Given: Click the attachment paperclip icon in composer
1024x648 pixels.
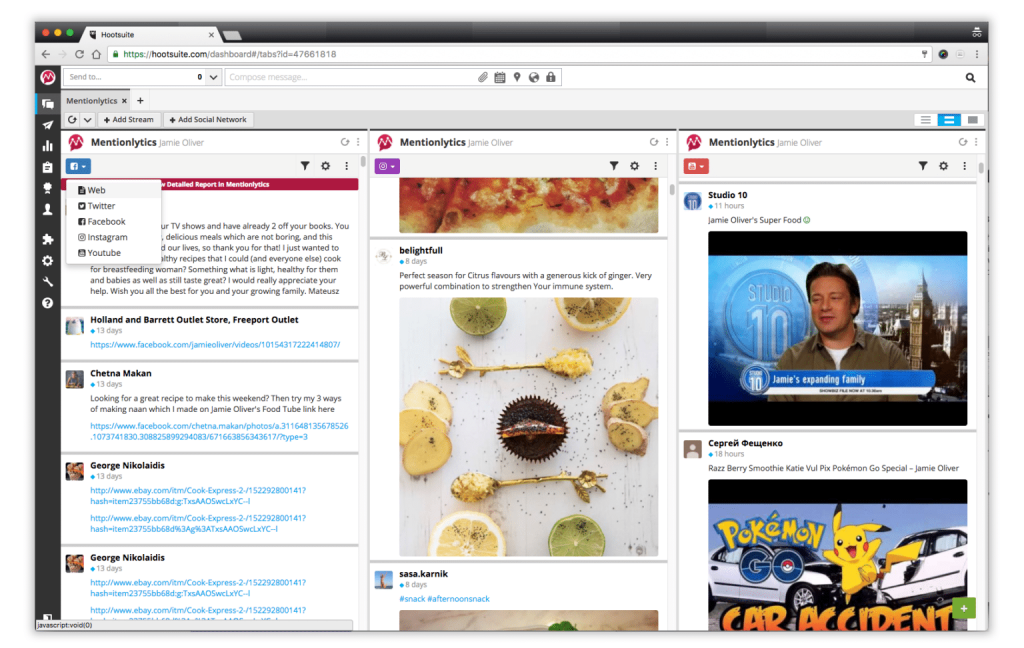Looking at the screenshot, I should 482,77.
